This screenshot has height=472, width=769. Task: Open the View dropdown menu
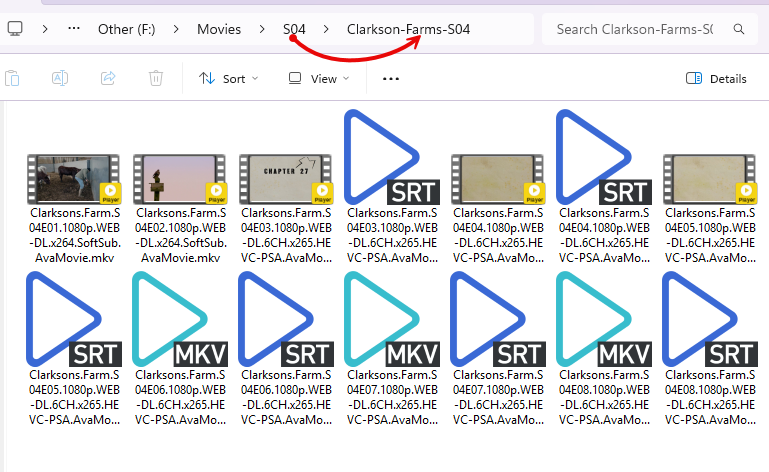tap(318, 78)
